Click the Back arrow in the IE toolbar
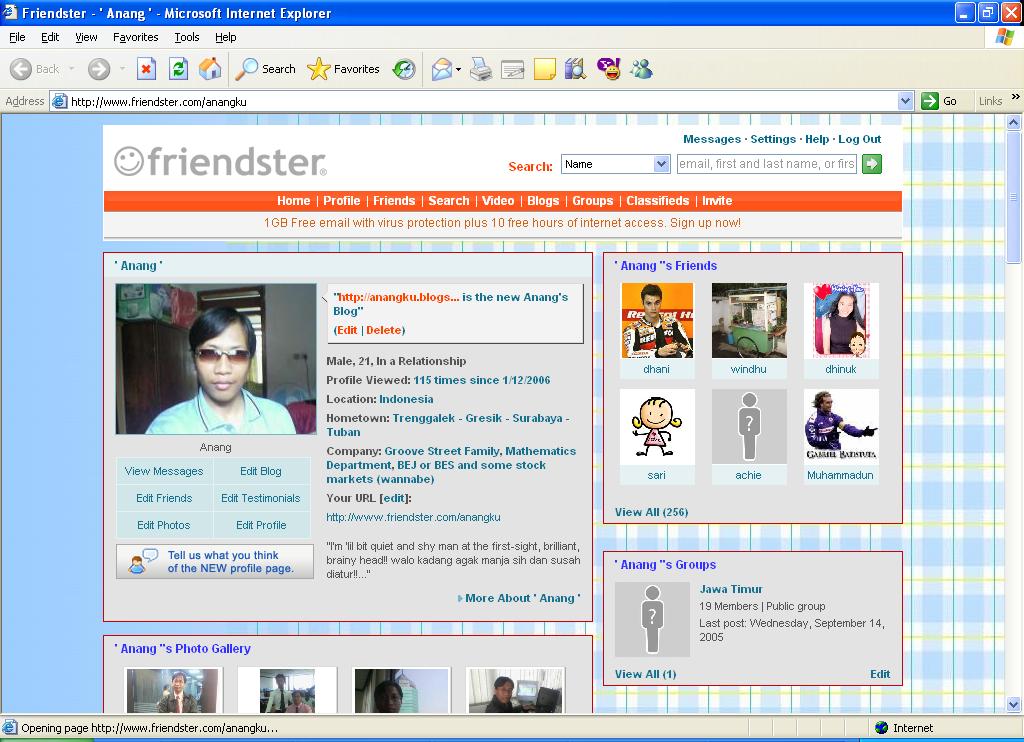 pos(21,69)
